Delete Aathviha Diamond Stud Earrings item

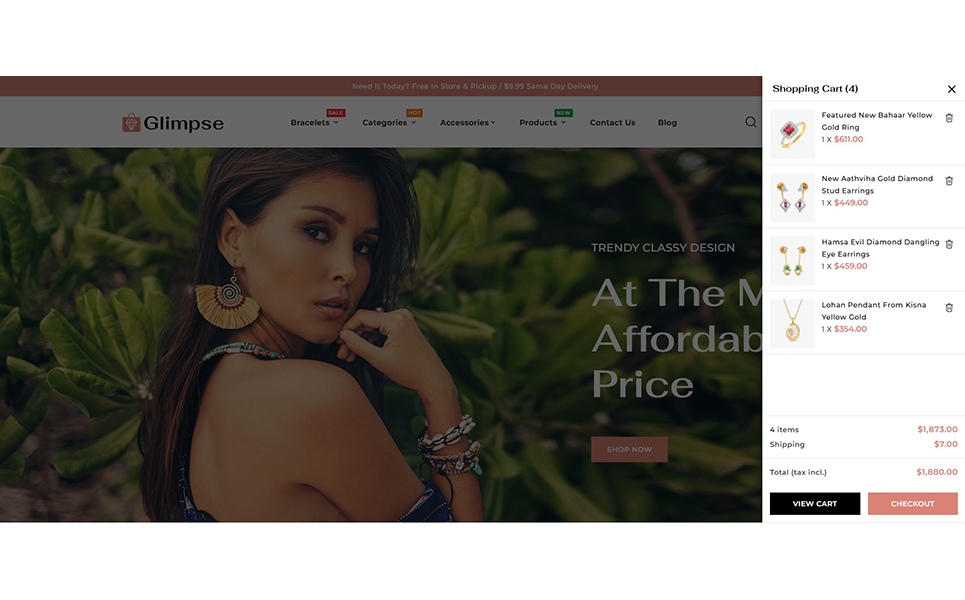click(949, 181)
